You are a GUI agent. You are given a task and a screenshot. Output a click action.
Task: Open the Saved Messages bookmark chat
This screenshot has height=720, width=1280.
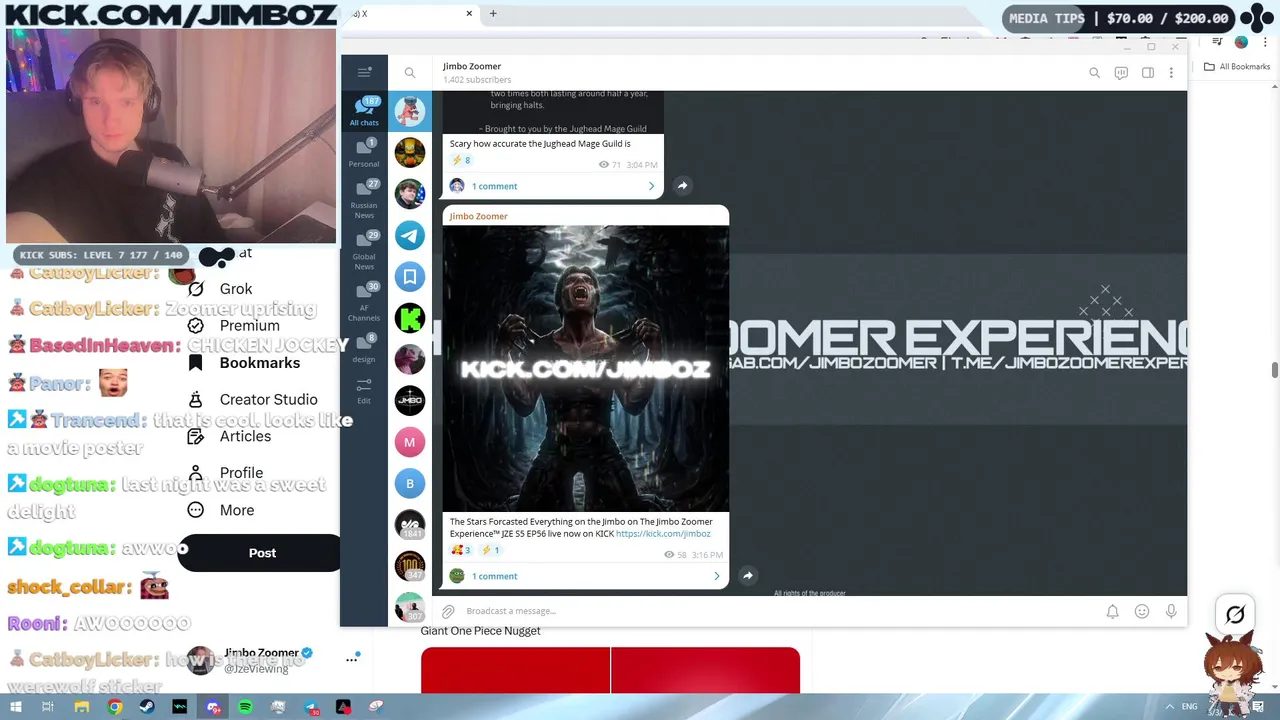click(409, 277)
